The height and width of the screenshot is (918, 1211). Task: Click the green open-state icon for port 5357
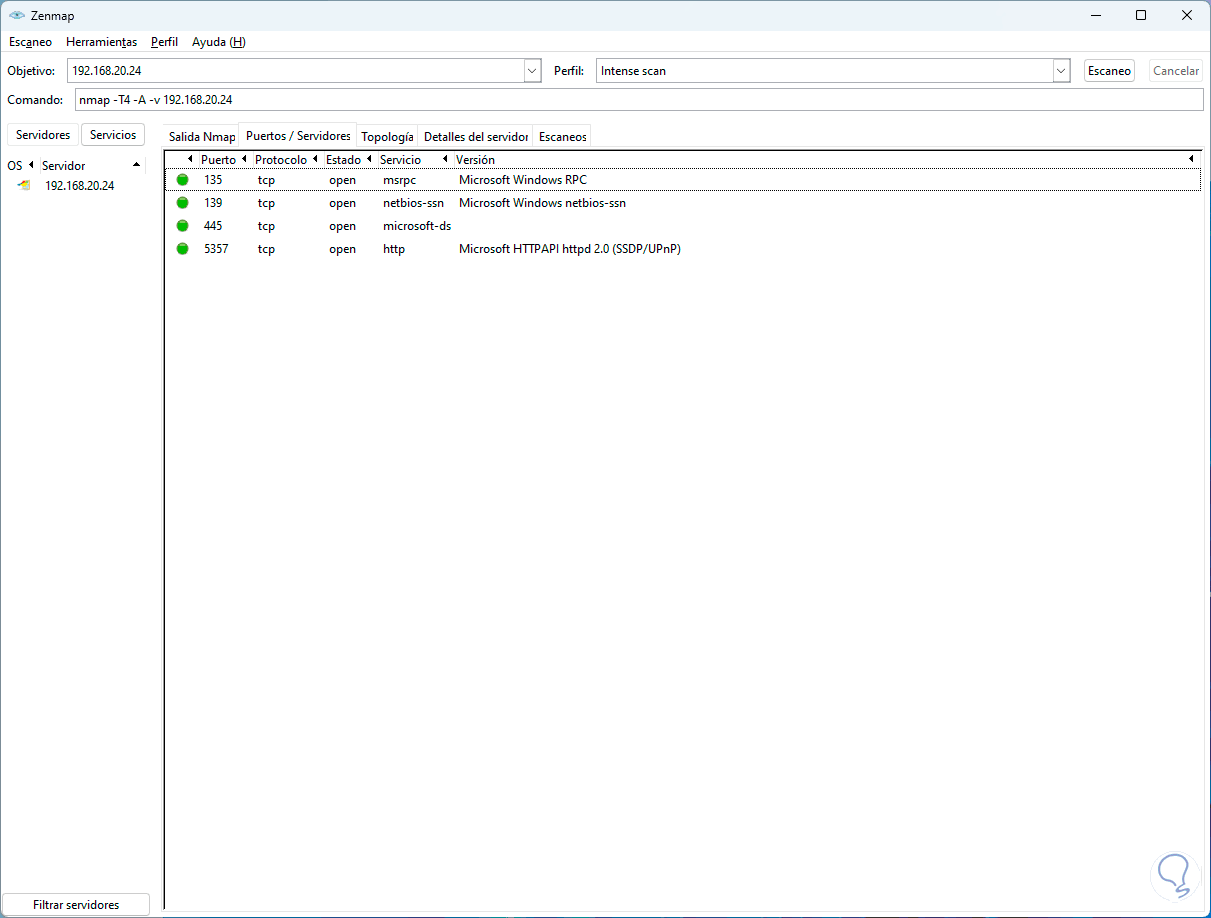182,249
